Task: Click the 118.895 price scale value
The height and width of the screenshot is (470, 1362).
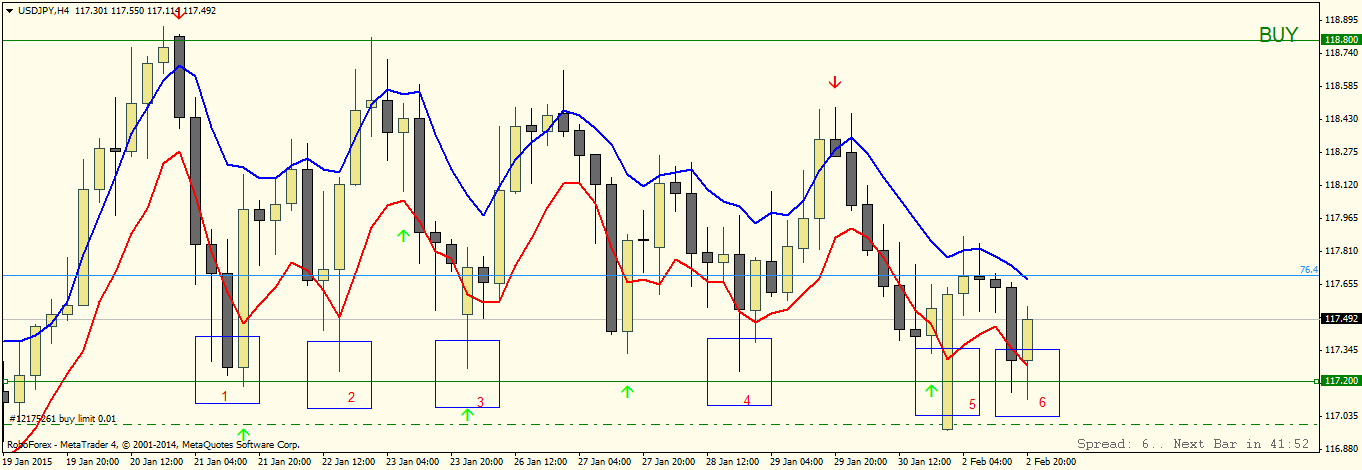Action: tap(1340, 20)
